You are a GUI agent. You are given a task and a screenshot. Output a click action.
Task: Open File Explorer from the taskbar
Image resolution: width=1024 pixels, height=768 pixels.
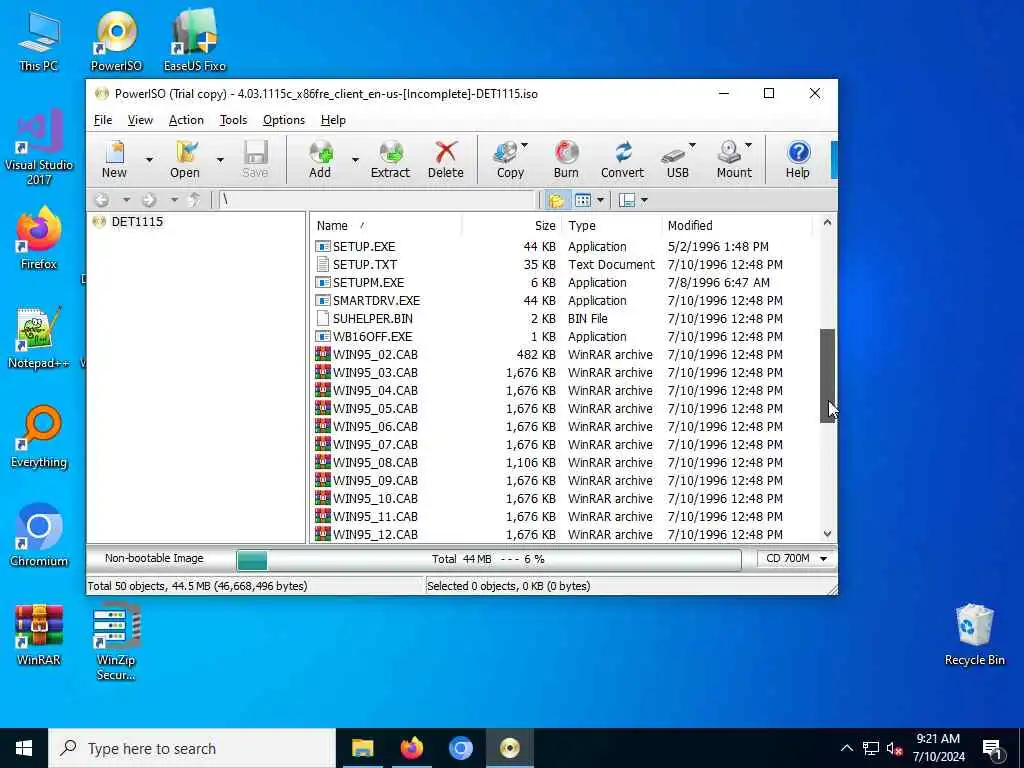tap(362, 748)
